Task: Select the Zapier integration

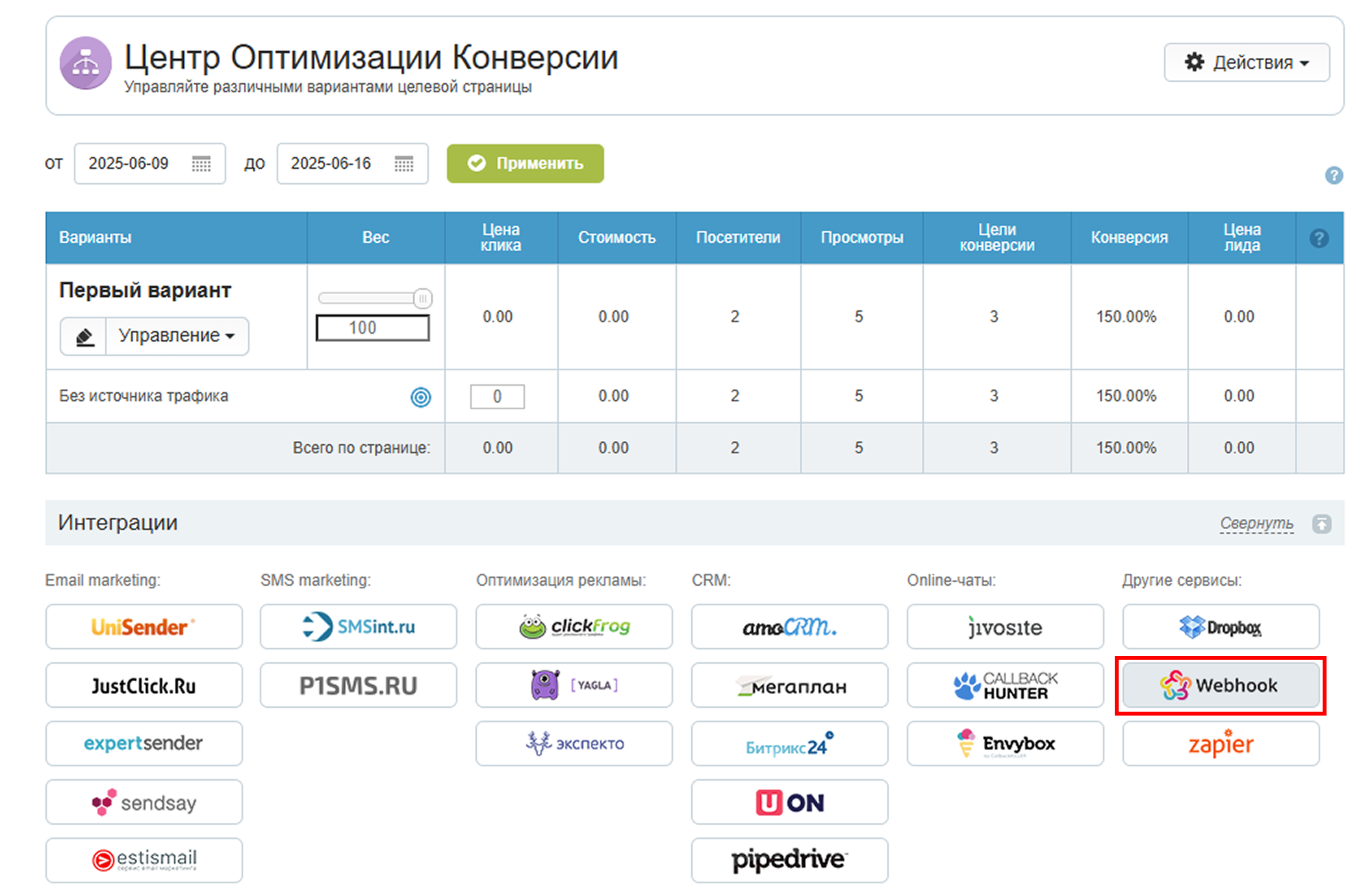Action: (1220, 744)
